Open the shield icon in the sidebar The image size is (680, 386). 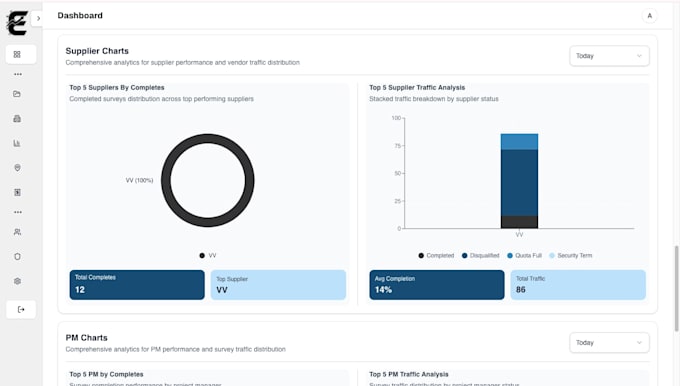[17, 256]
